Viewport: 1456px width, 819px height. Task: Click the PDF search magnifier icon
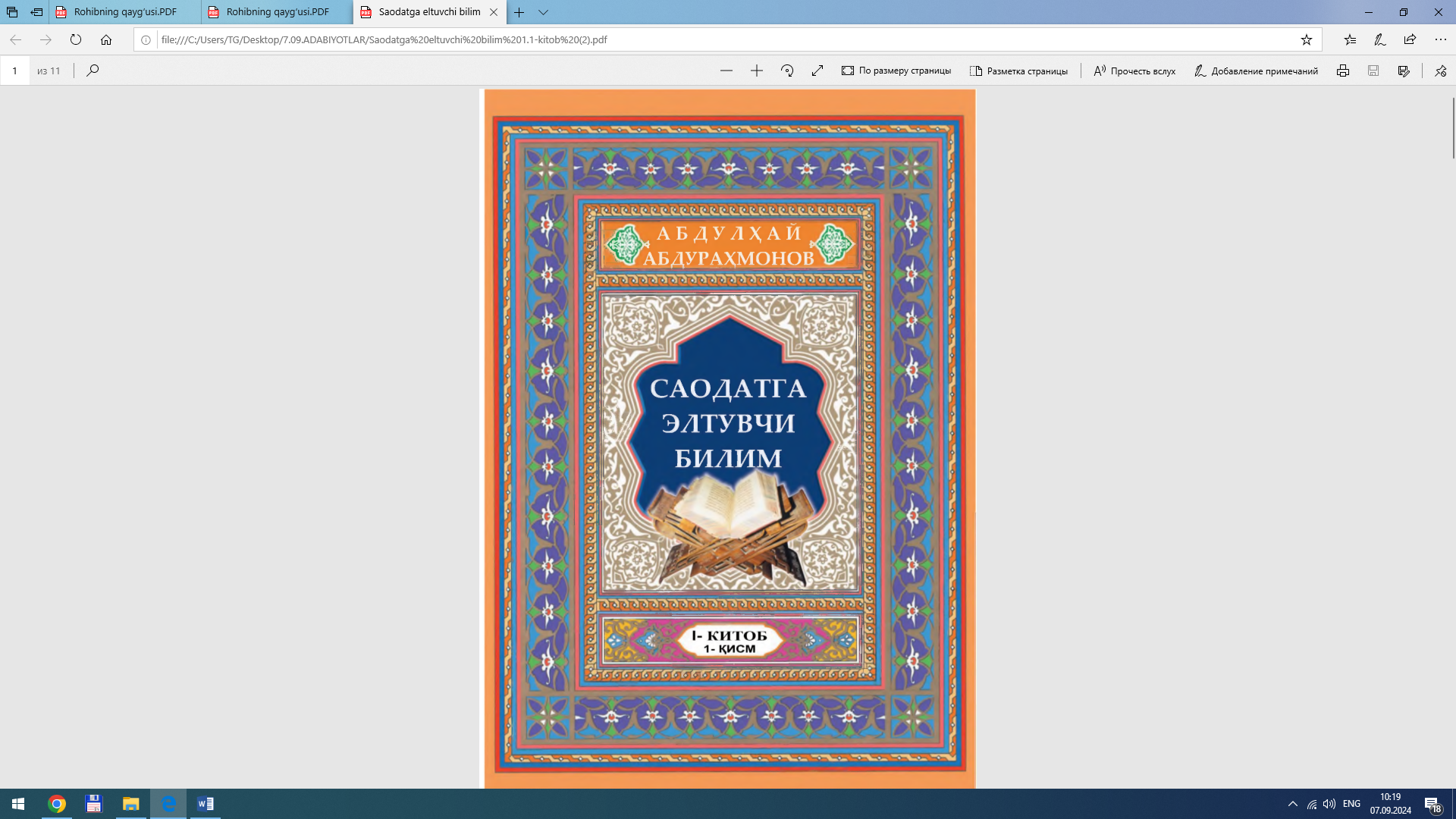[x=93, y=71]
